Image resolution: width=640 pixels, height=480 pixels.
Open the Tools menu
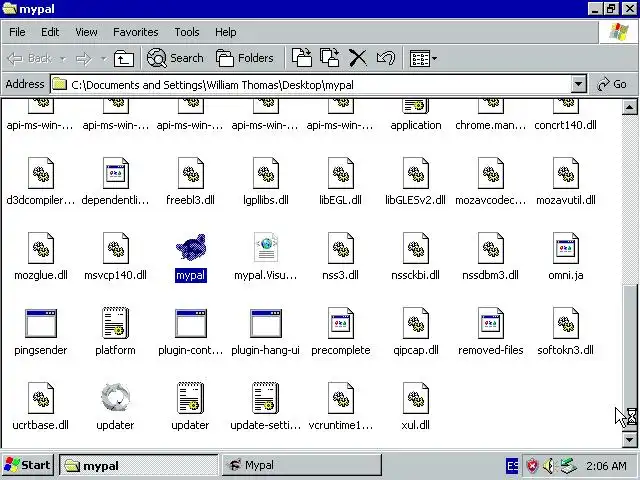pyautogui.click(x=187, y=32)
